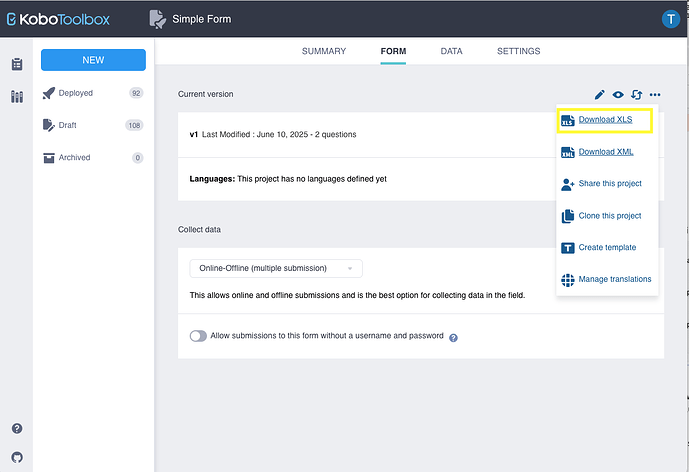Click the help icon beside Allow submissions

(453, 338)
